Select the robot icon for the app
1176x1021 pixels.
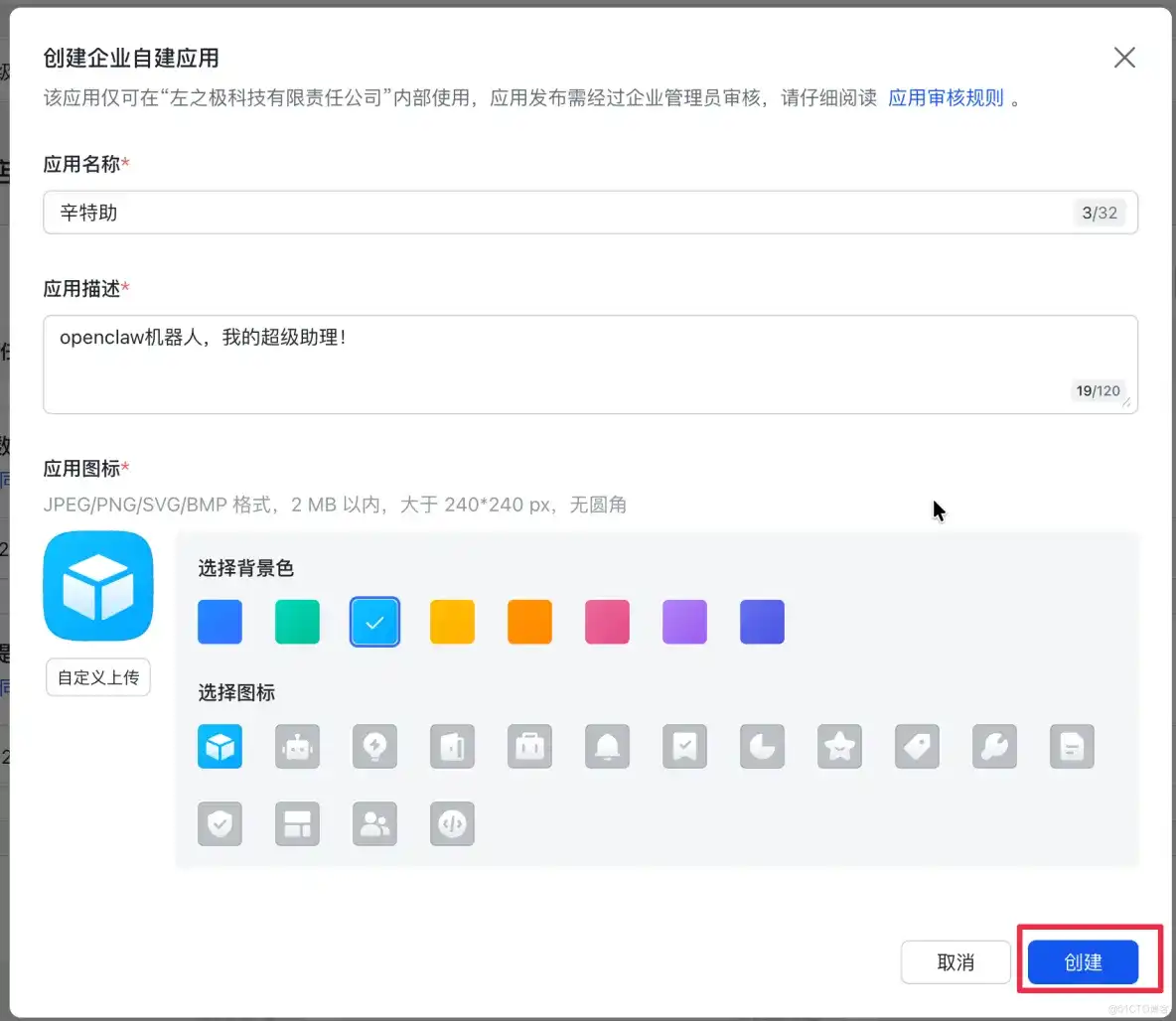click(297, 747)
